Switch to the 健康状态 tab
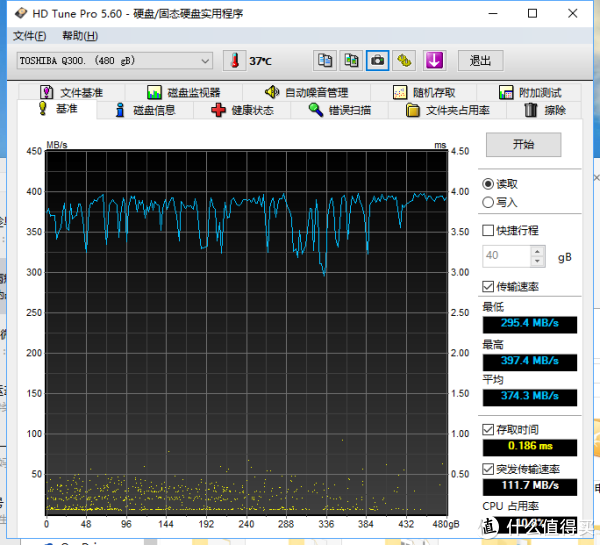The height and width of the screenshot is (545, 600). (242, 110)
